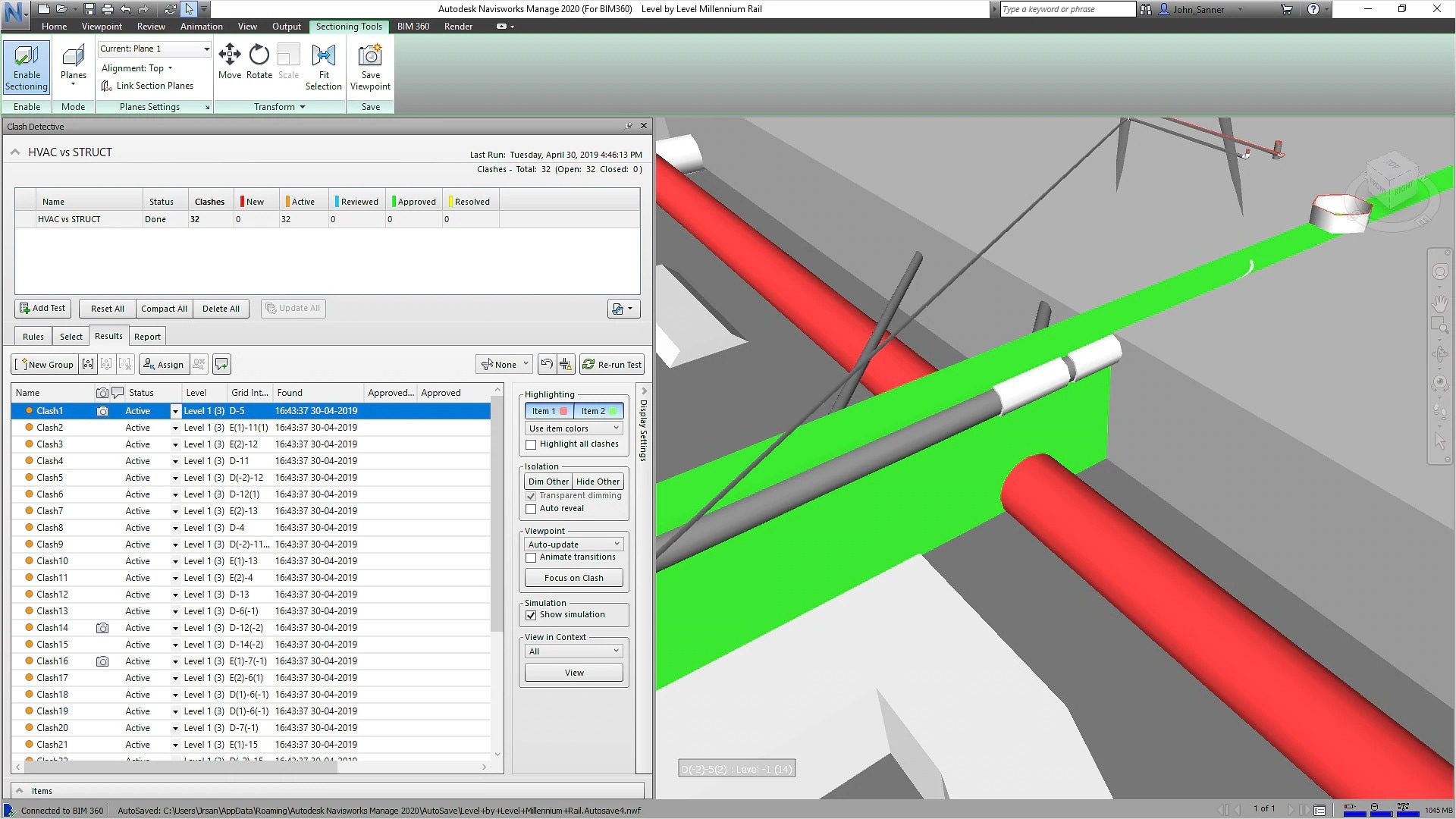
Task: Switch to the Rules tab
Action: click(x=33, y=337)
